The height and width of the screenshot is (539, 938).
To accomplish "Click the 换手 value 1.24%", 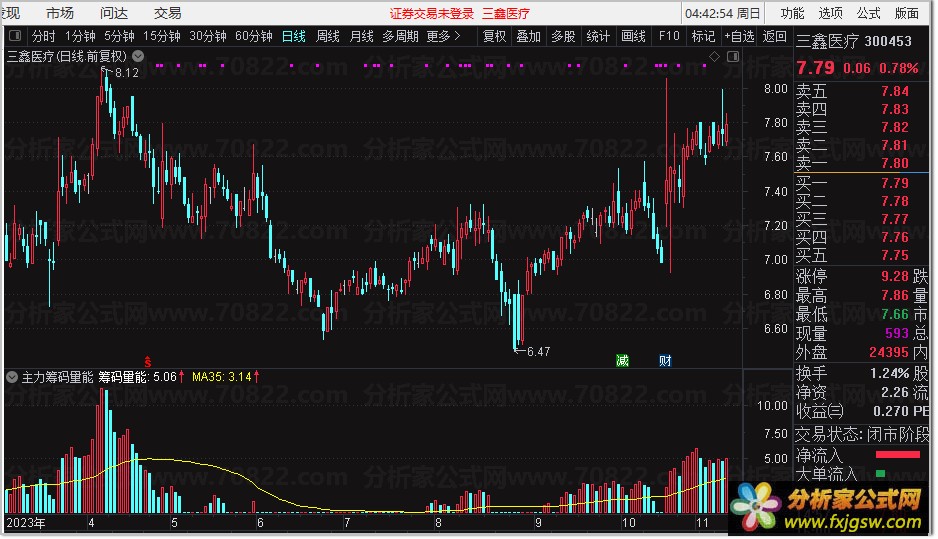I will coord(890,373).
